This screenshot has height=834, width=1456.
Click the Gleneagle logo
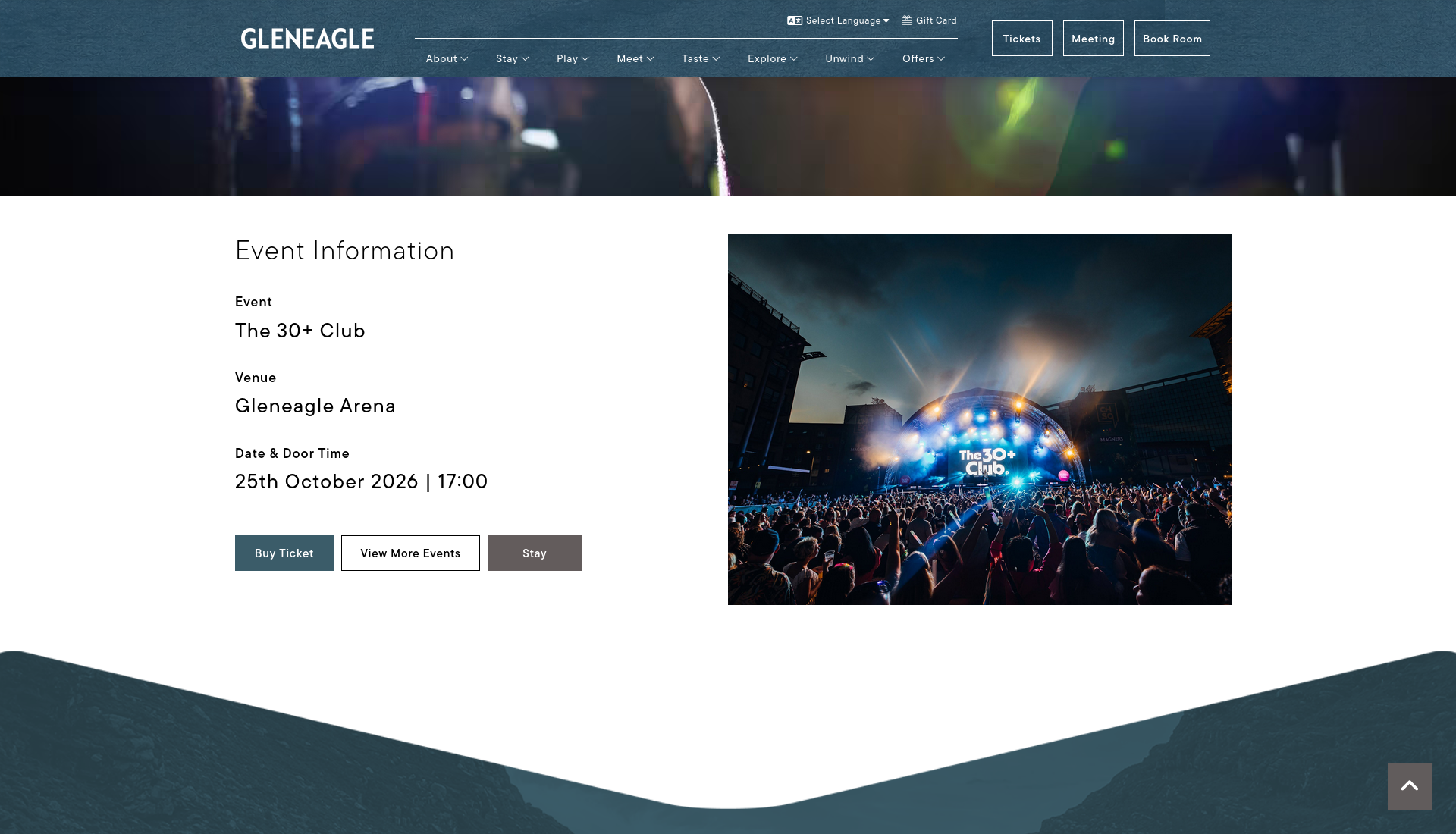pos(307,39)
